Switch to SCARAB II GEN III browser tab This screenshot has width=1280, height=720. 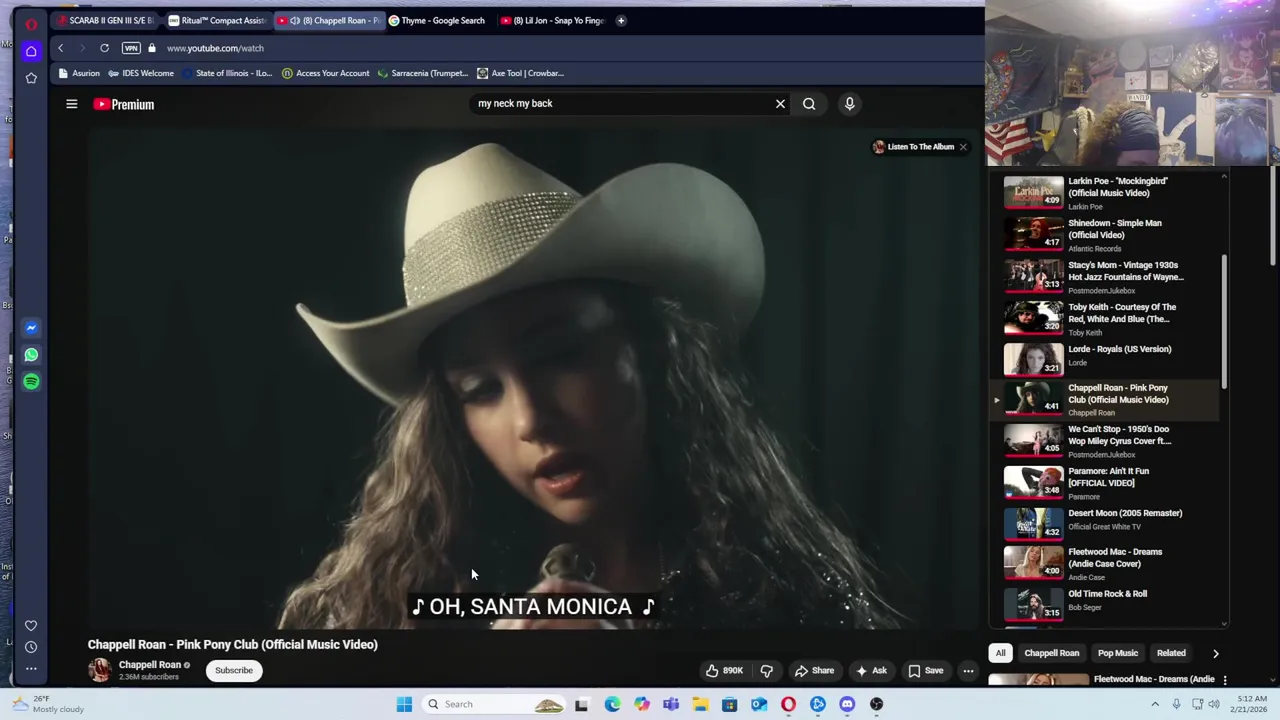tap(106, 20)
